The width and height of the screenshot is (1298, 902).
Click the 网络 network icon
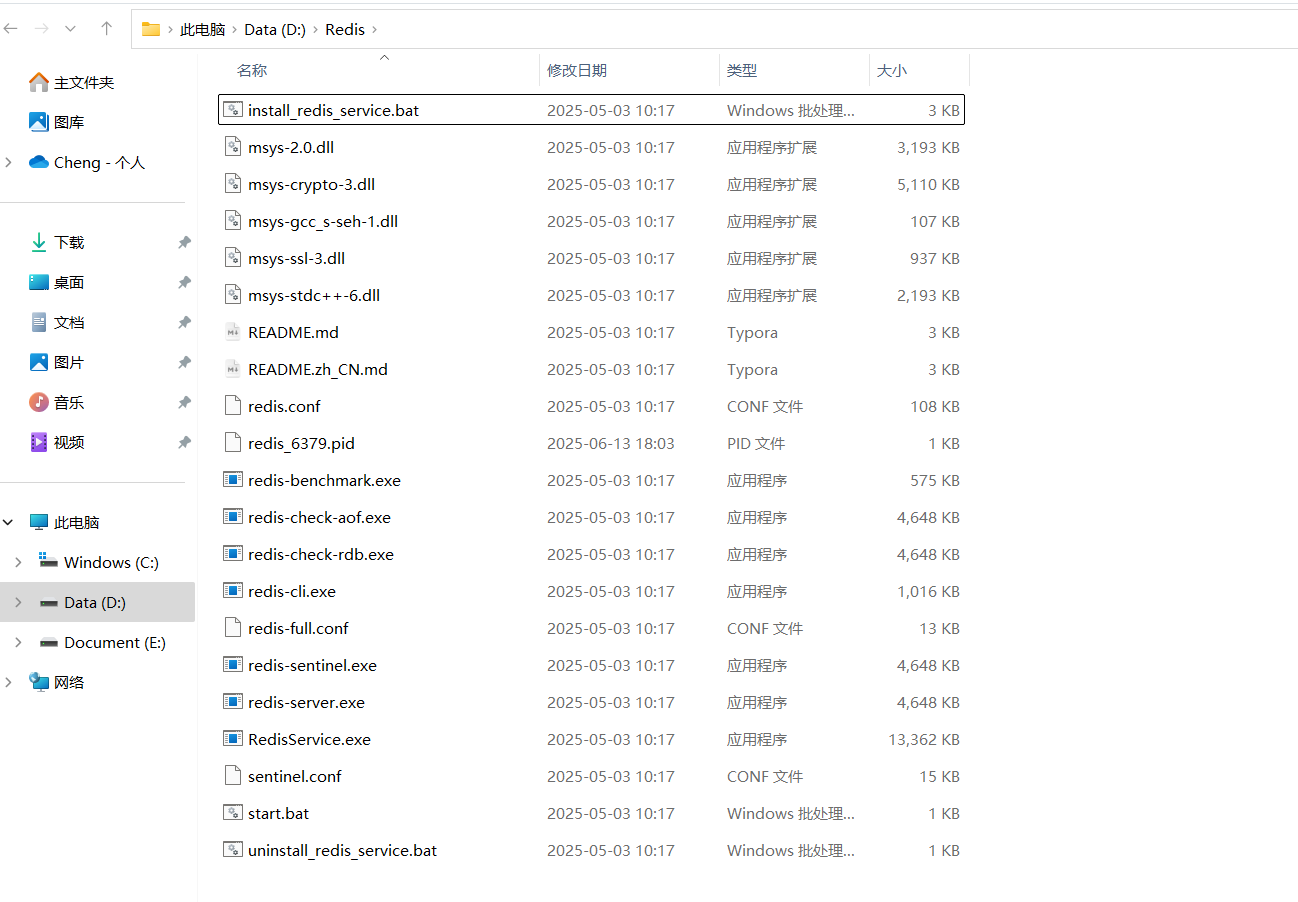[x=39, y=682]
